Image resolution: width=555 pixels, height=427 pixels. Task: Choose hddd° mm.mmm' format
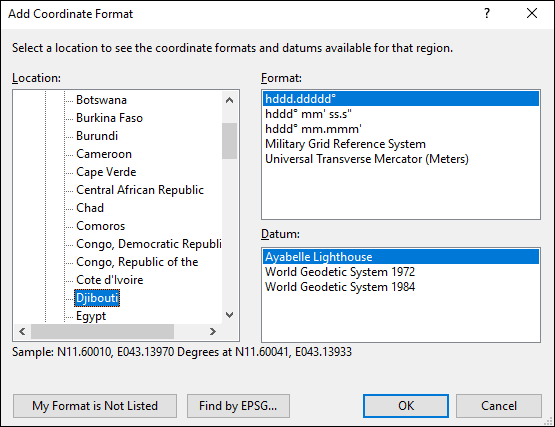[x=401, y=129]
